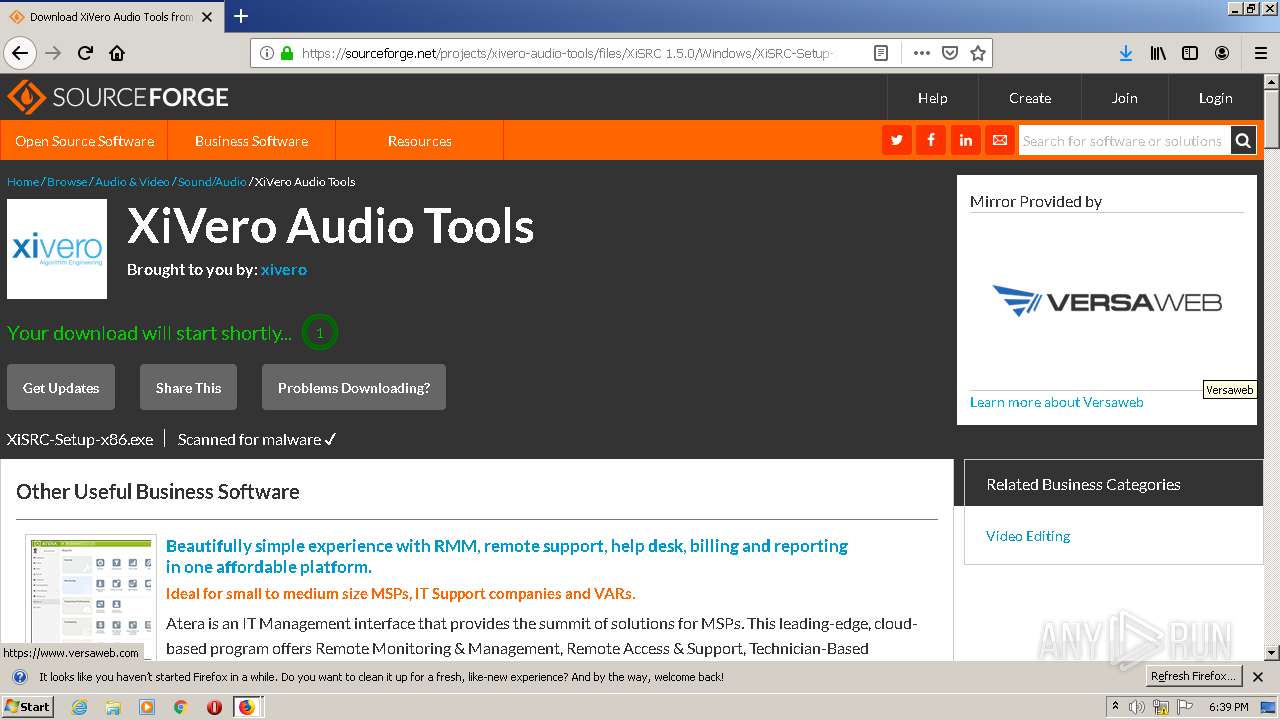Reload the current page
The image size is (1280, 720).
click(x=85, y=53)
